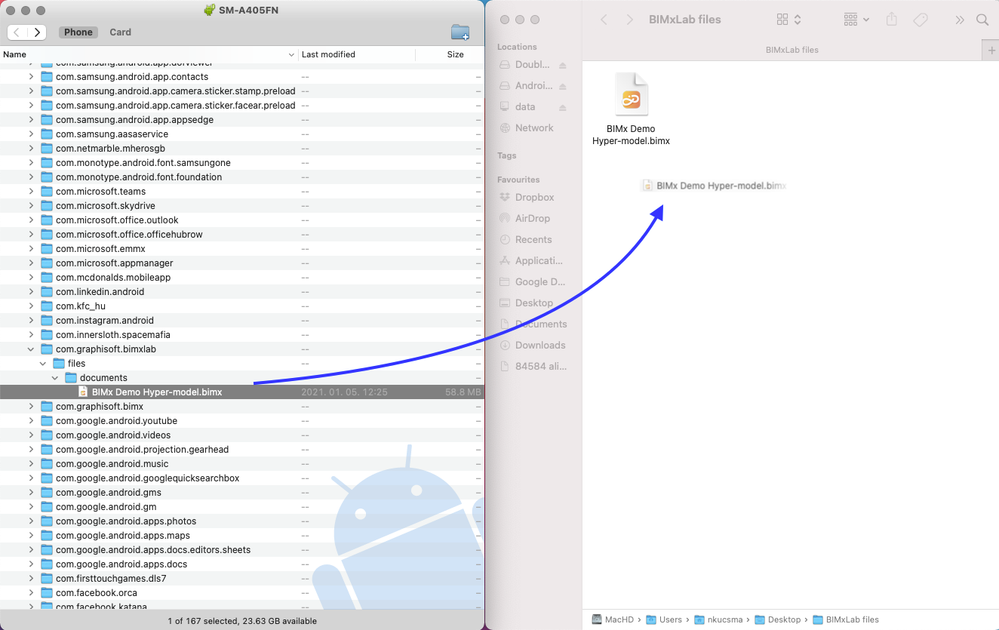Click the com.monotype.android.font.foundation row
The height and width of the screenshot is (630, 999).
click(242, 177)
